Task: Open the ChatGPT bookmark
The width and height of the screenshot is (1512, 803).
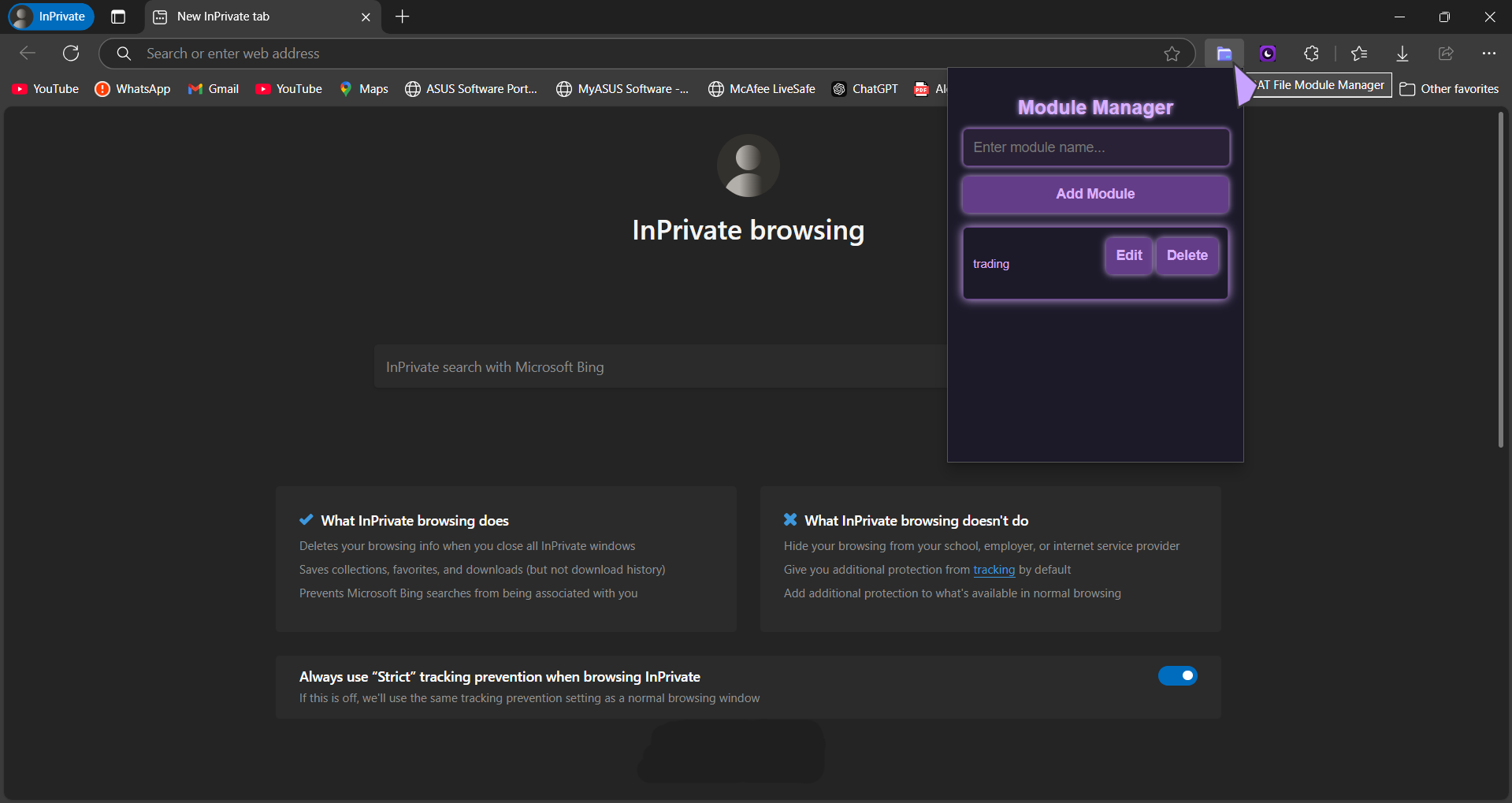Action: tap(864, 88)
